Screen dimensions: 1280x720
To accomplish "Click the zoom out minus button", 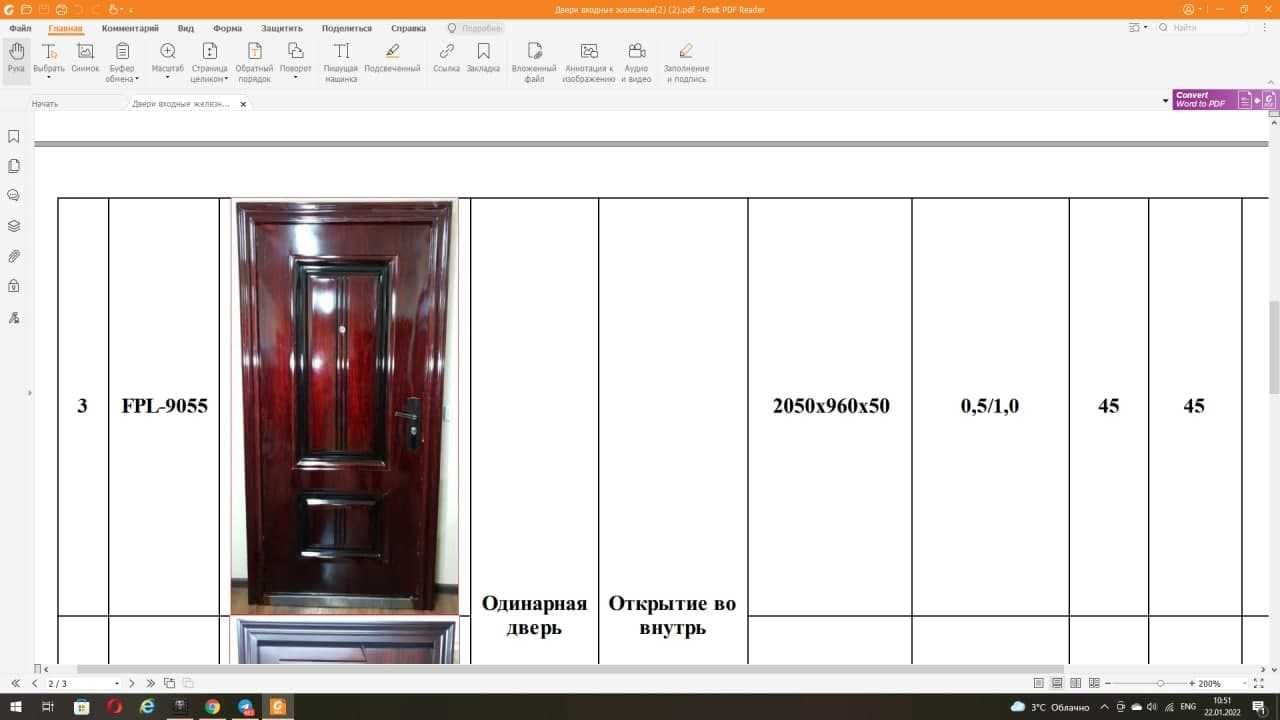I will pyautogui.click(x=1106, y=683).
